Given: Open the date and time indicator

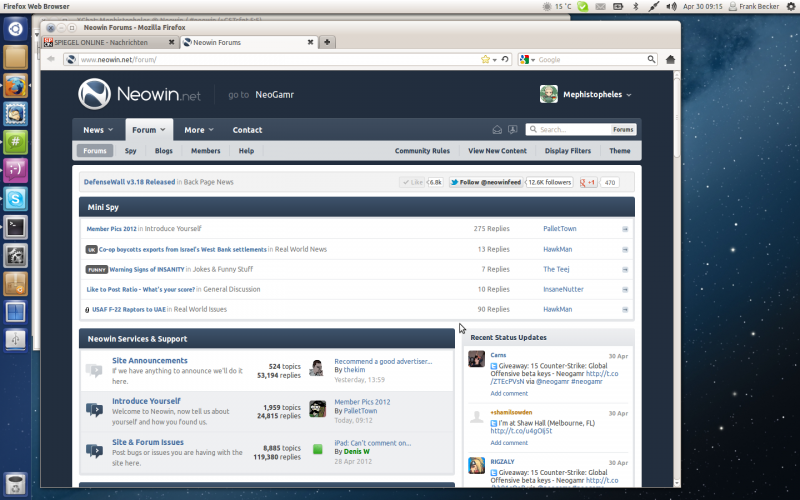Looking at the screenshot, I should coord(703,7).
